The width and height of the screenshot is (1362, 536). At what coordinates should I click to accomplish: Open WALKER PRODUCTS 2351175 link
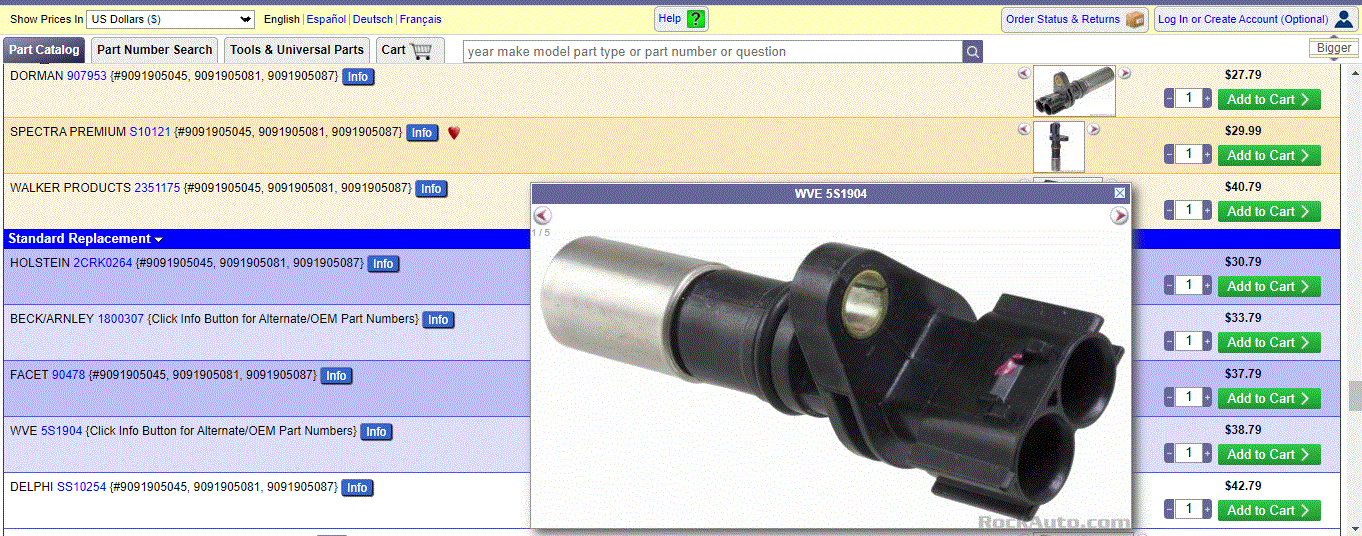[157, 187]
